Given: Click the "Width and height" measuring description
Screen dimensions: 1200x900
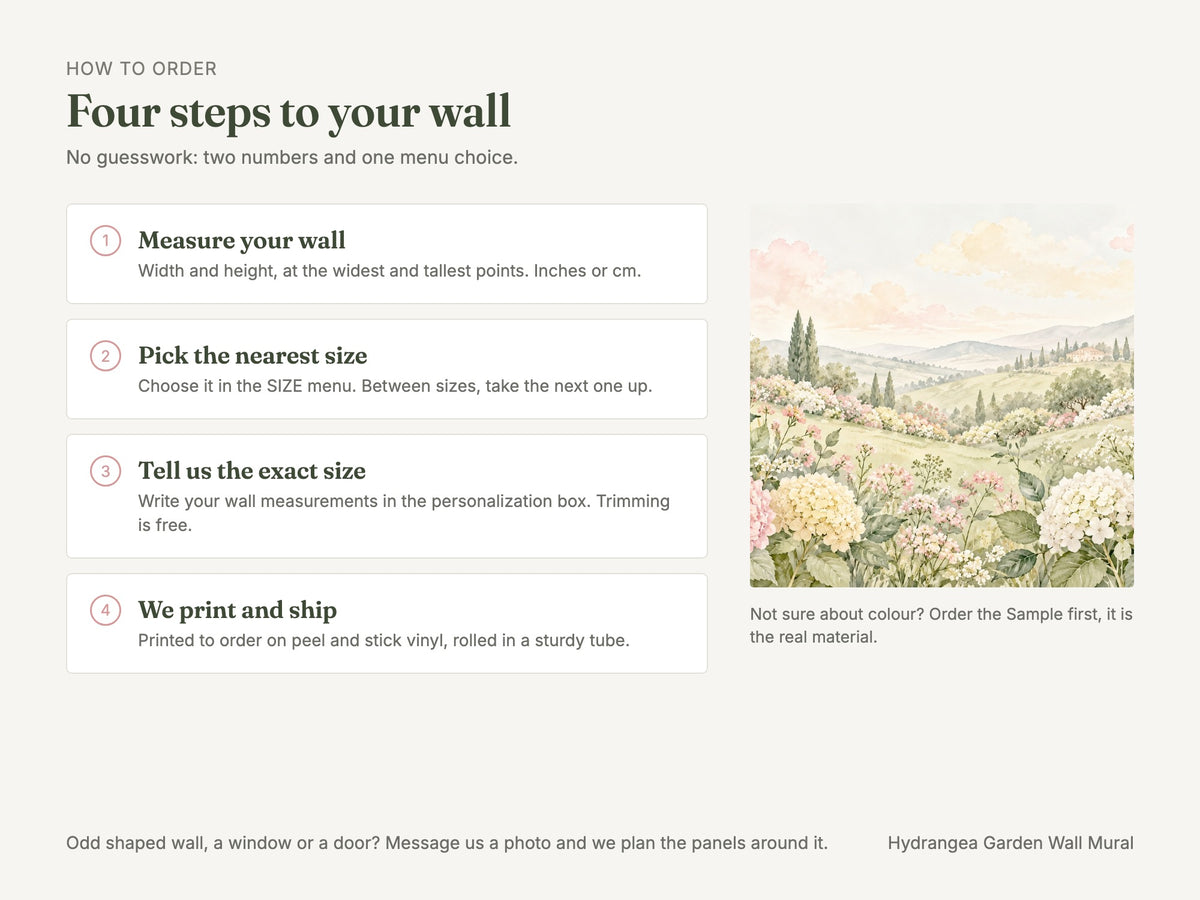Looking at the screenshot, I should [390, 271].
